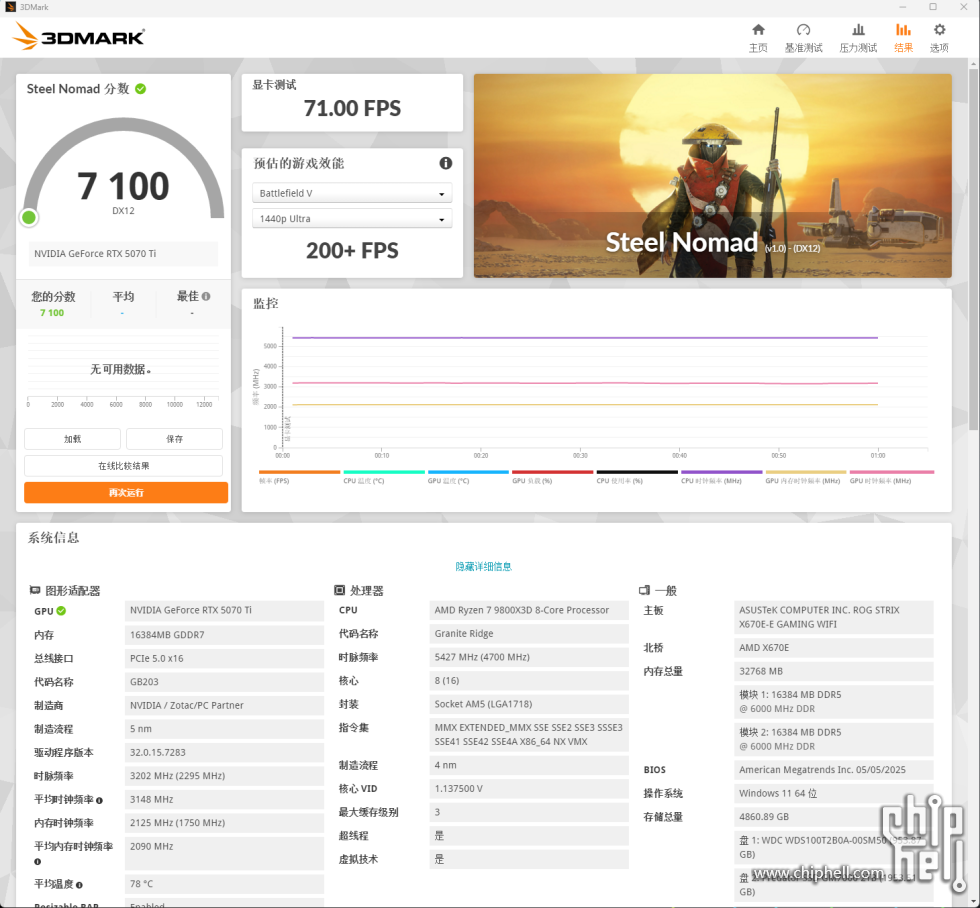Click the 78 °C average temperature value
980x908 pixels.
coord(224,884)
